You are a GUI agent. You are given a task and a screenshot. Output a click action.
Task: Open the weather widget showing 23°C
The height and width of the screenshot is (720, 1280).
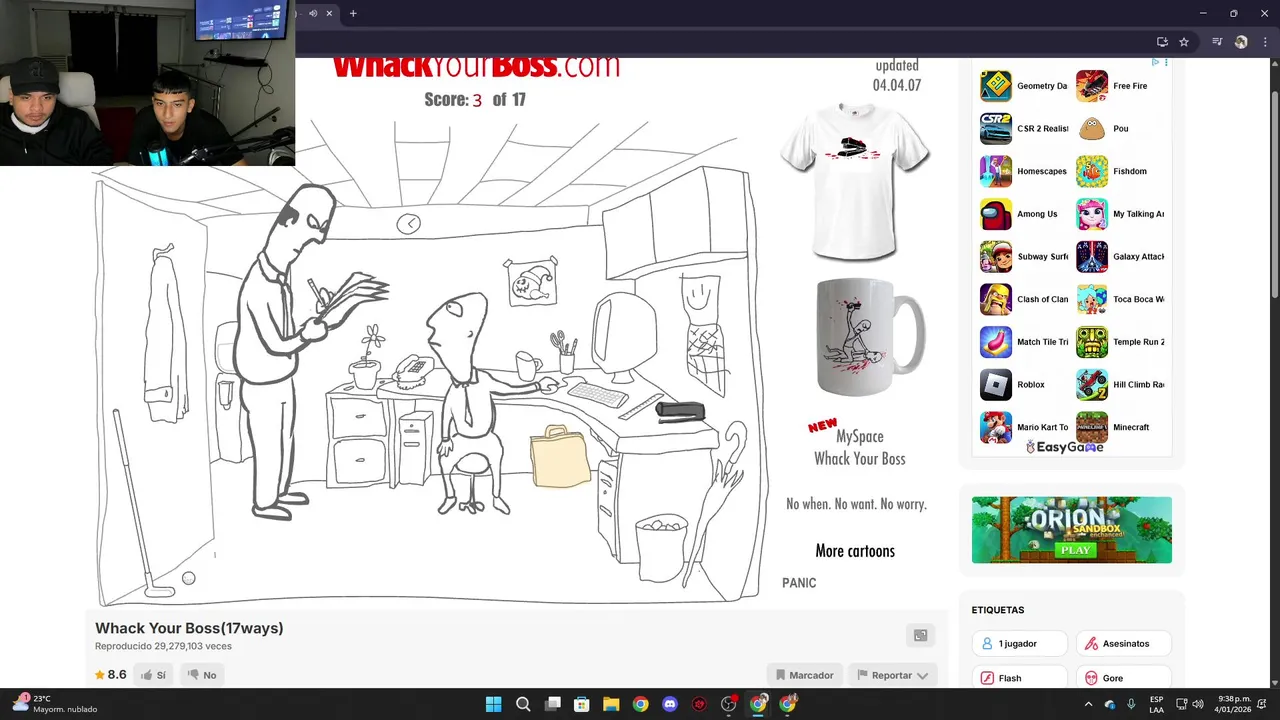pos(55,704)
